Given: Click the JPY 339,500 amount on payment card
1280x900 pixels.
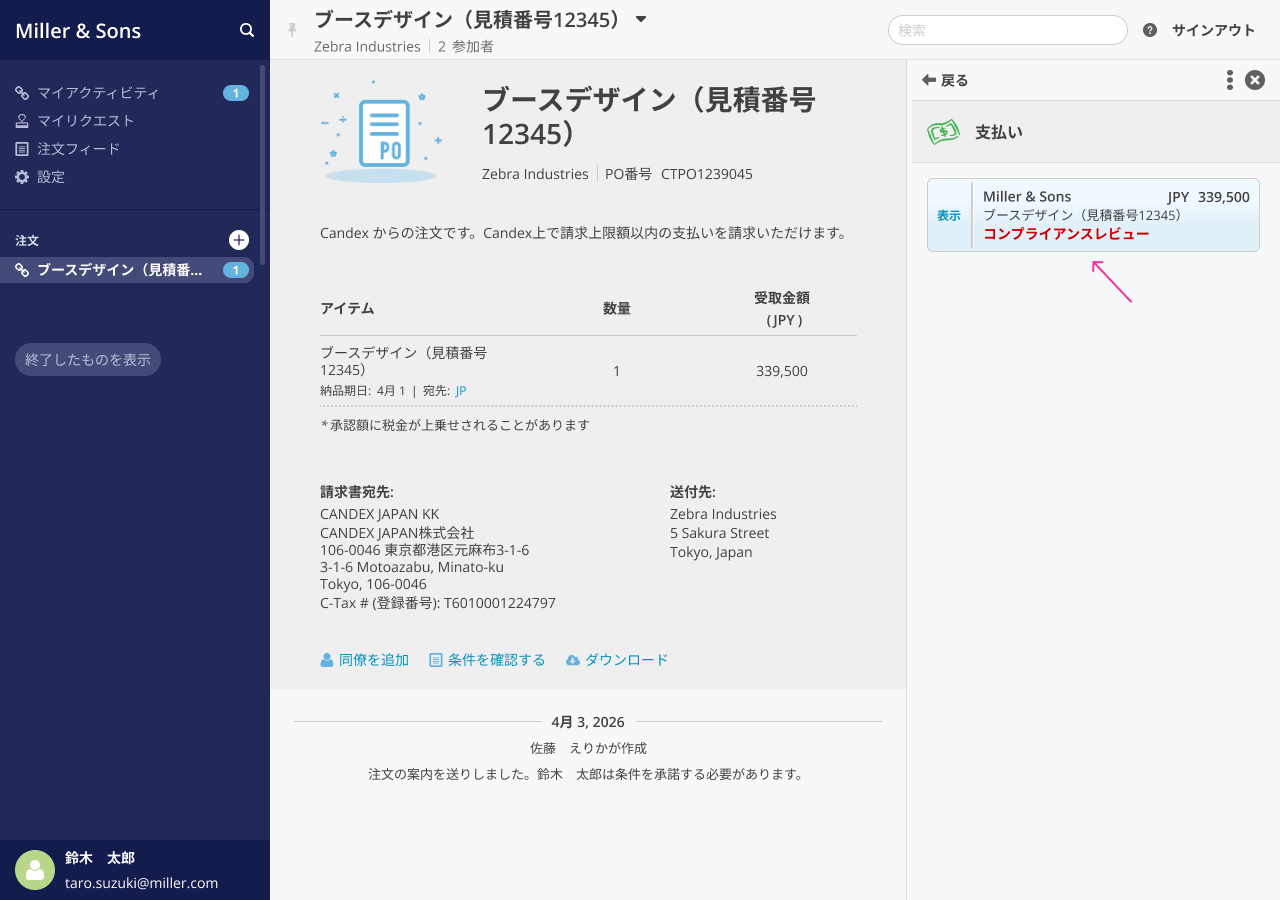Looking at the screenshot, I should [1208, 197].
